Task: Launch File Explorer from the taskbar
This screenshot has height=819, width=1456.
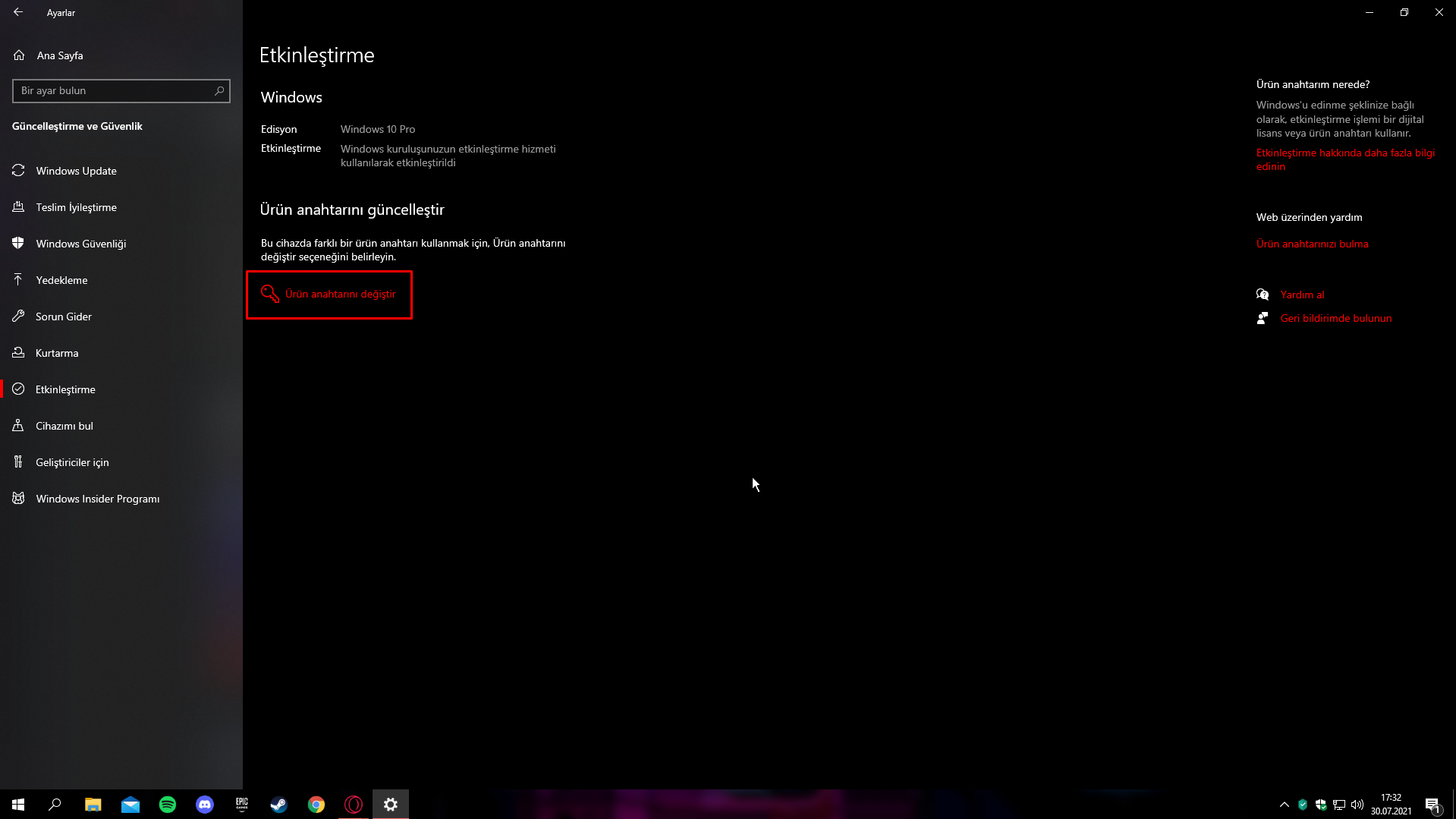Action: pyautogui.click(x=93, y=805)
